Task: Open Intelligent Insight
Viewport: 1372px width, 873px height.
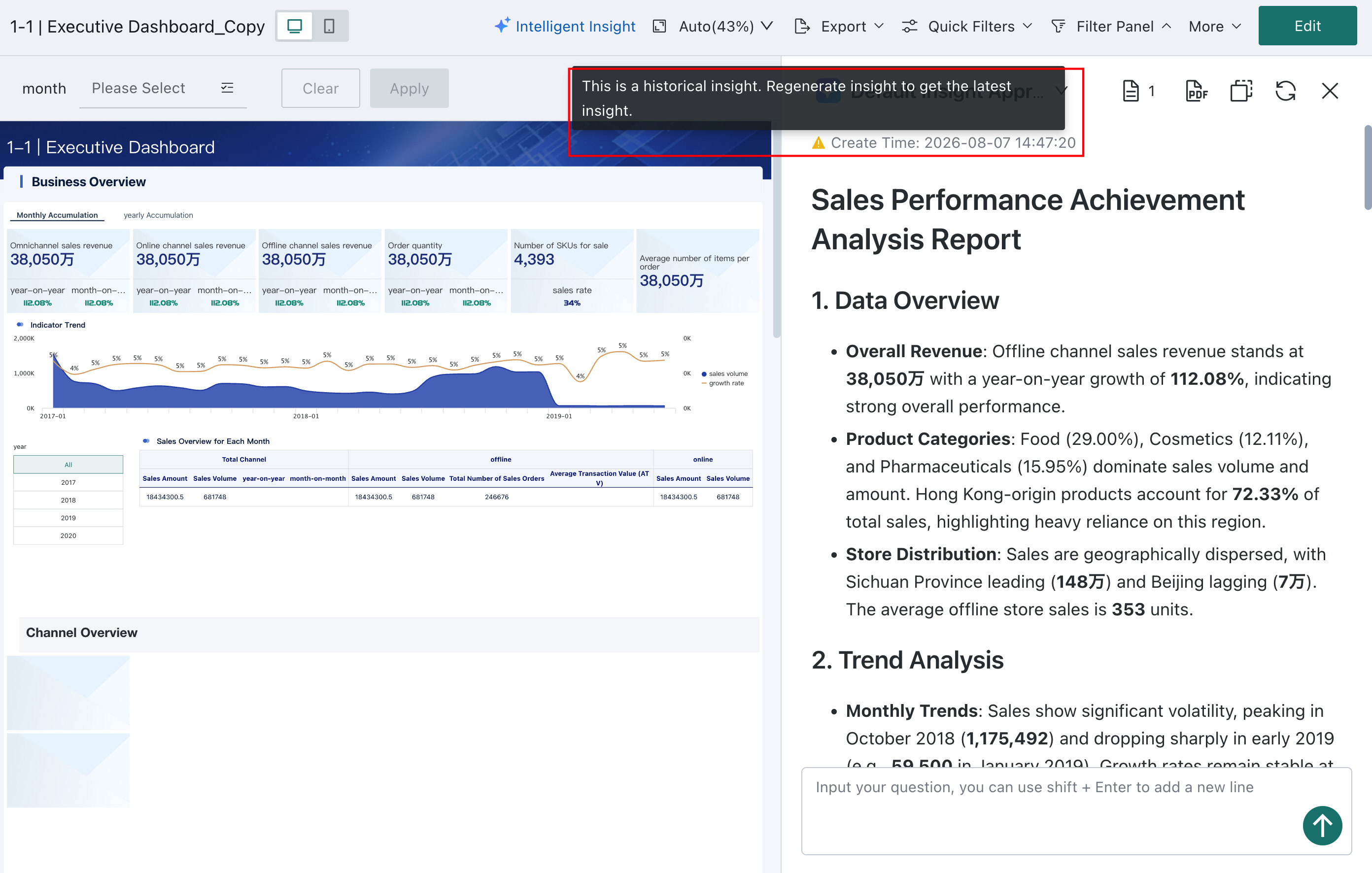Action: tap(565, 26)
